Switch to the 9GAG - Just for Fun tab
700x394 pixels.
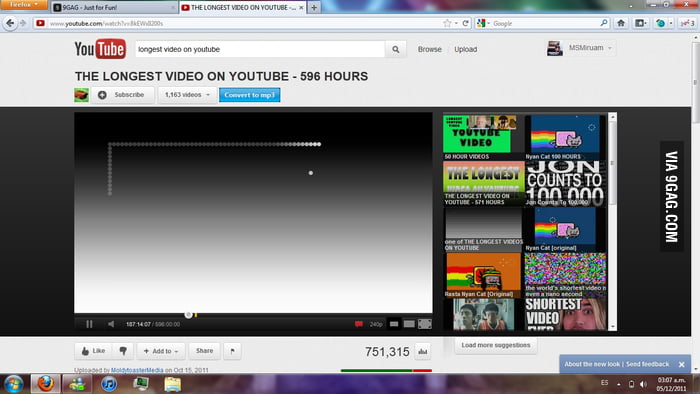(x=114, y=8)
